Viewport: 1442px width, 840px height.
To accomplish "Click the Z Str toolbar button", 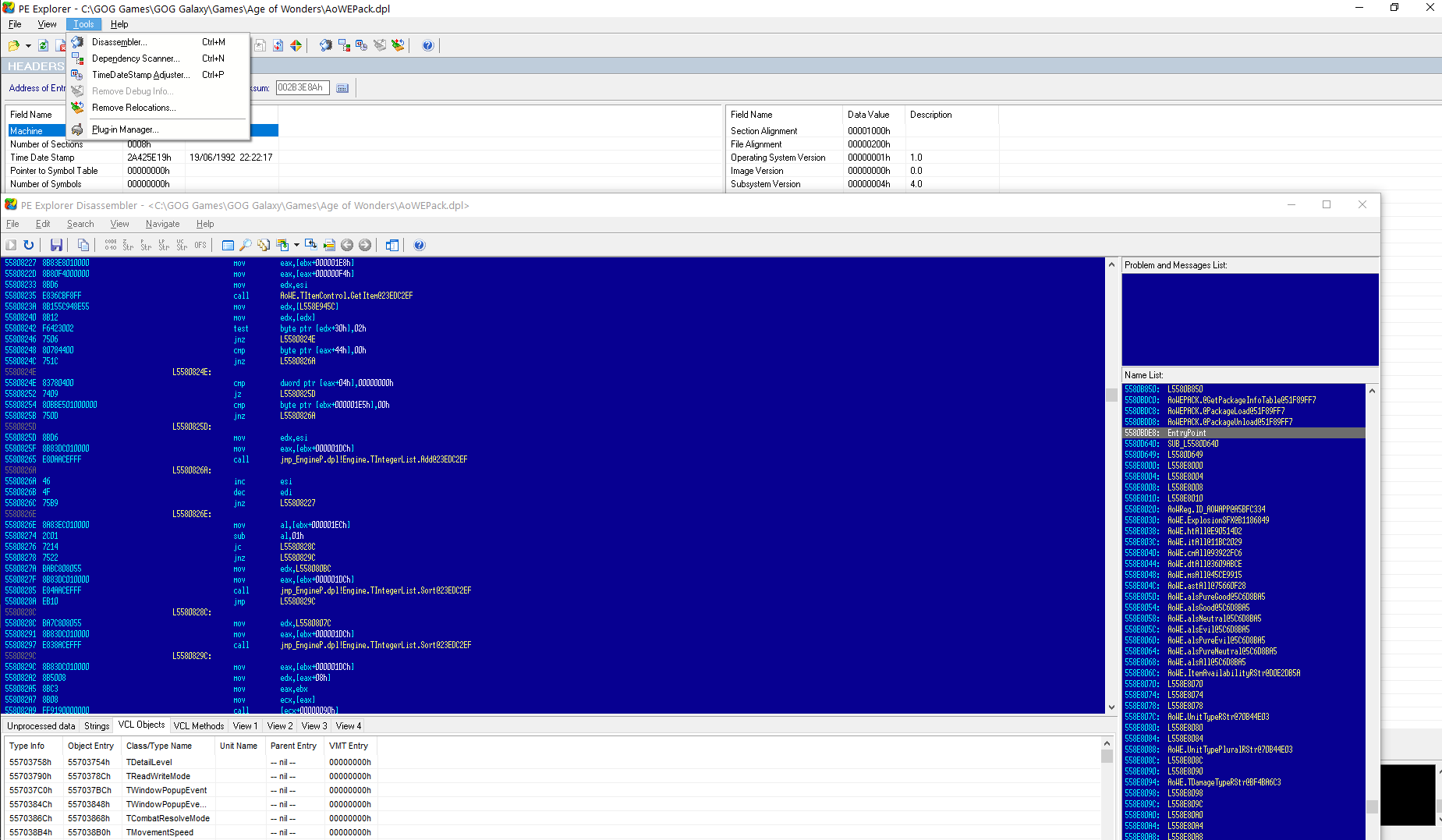I will [x=128, y=245].
